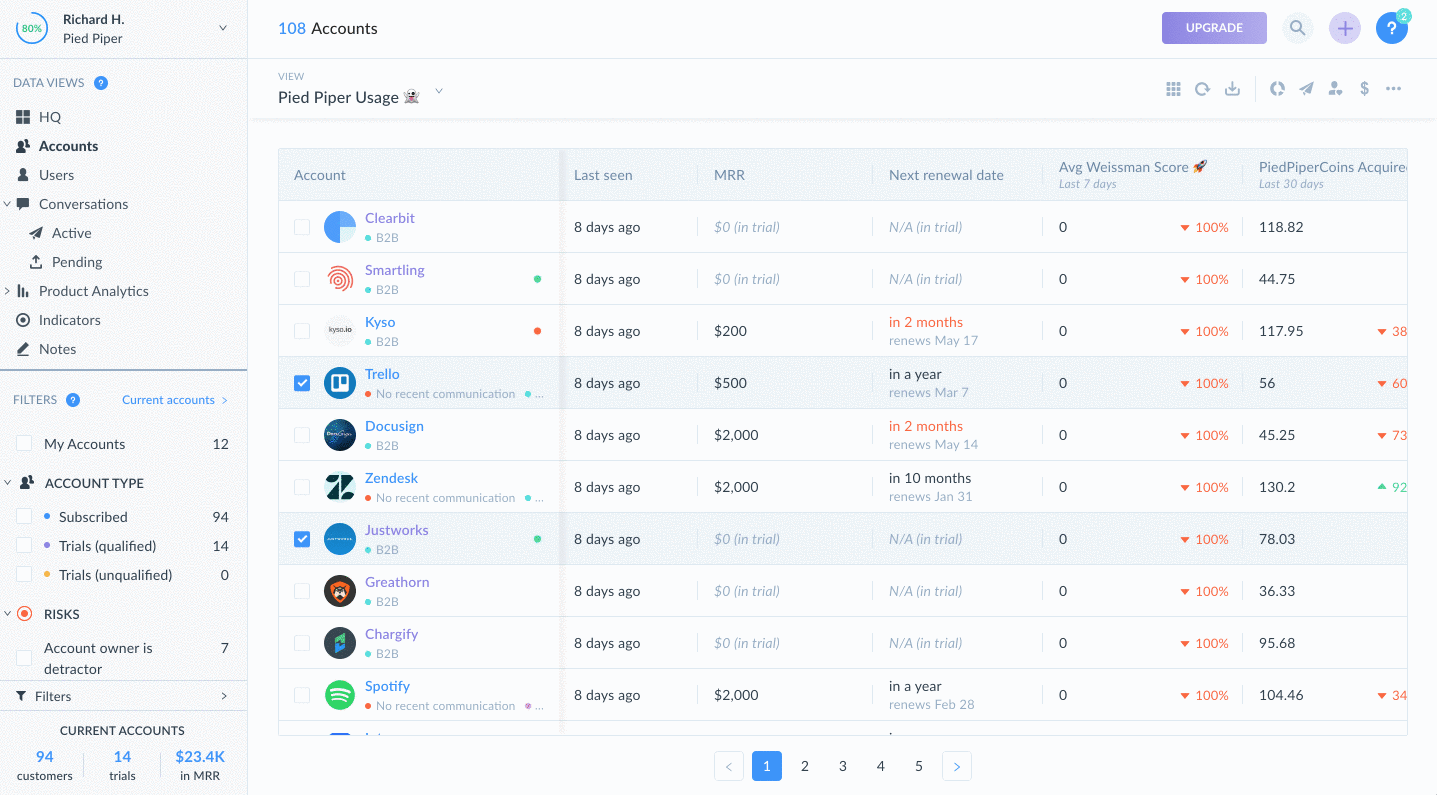The height and width of the screenshot is (795, 1437).
Task: Click the Docusign account logo
Action: tap(340, 435)
